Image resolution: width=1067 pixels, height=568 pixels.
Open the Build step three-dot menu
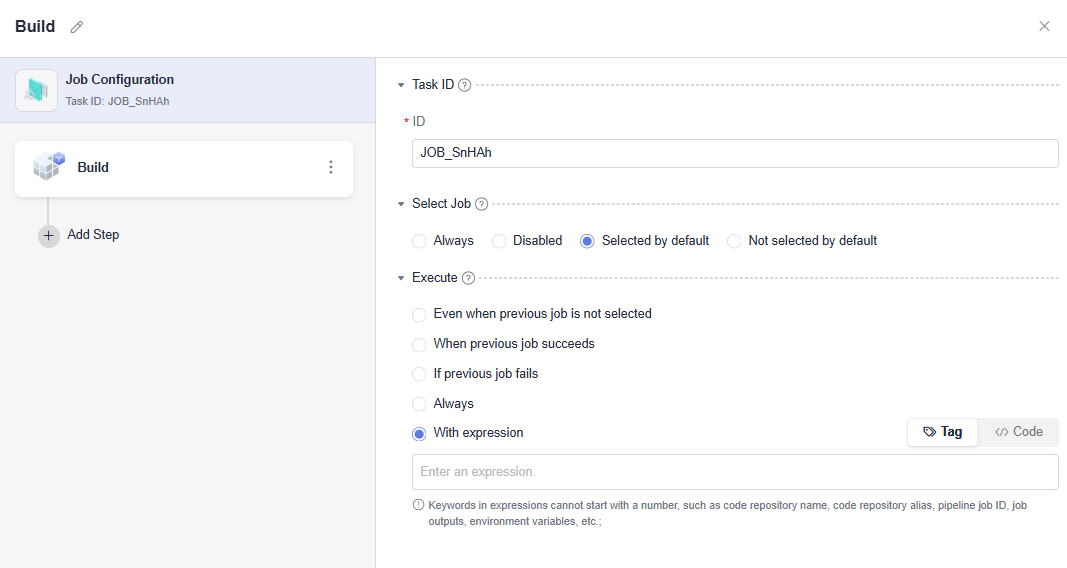pyautogui.click(x=331, y=167)
